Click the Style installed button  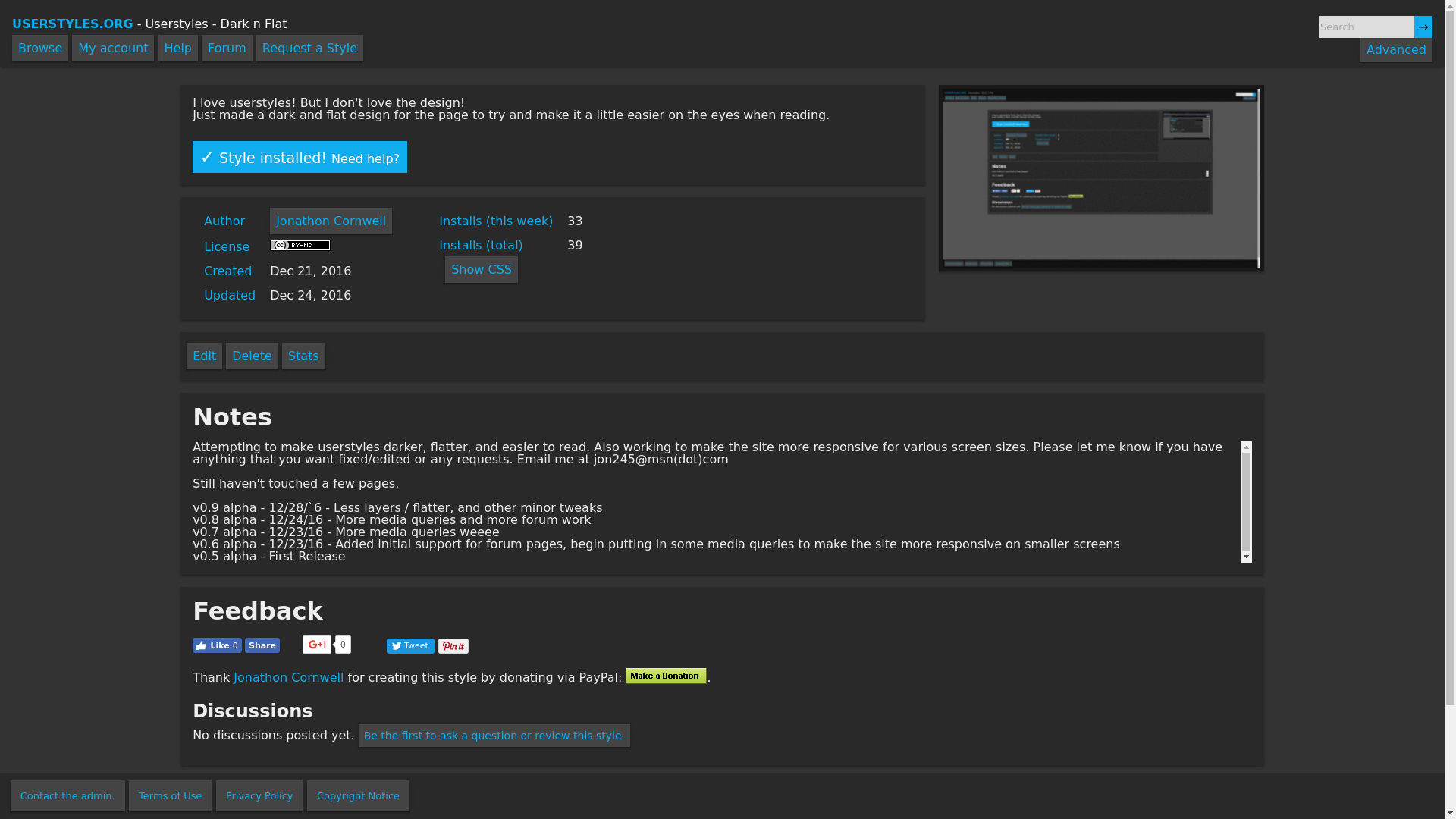coord(300,157)
